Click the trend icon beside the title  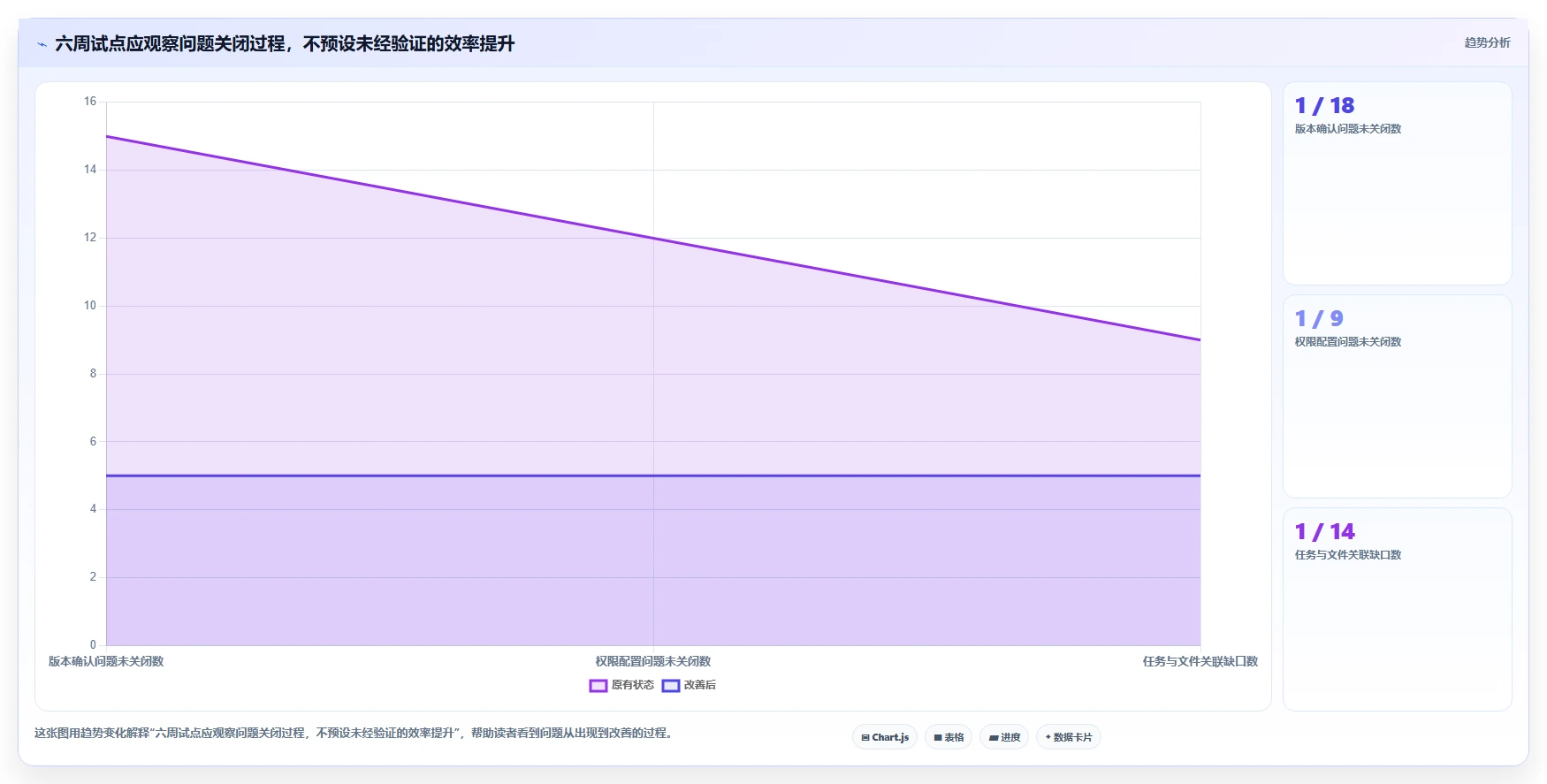tap(42, 44)
